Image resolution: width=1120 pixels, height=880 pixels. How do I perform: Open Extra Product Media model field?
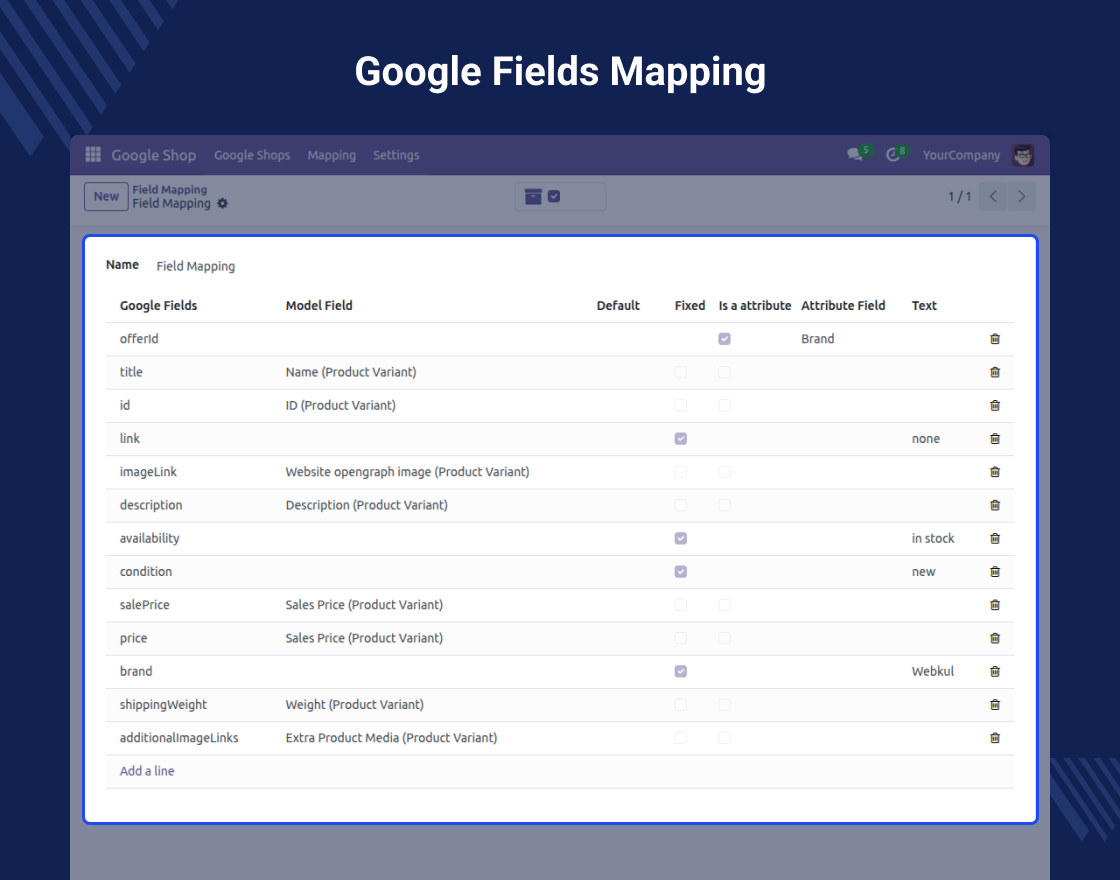coord(391,738)
